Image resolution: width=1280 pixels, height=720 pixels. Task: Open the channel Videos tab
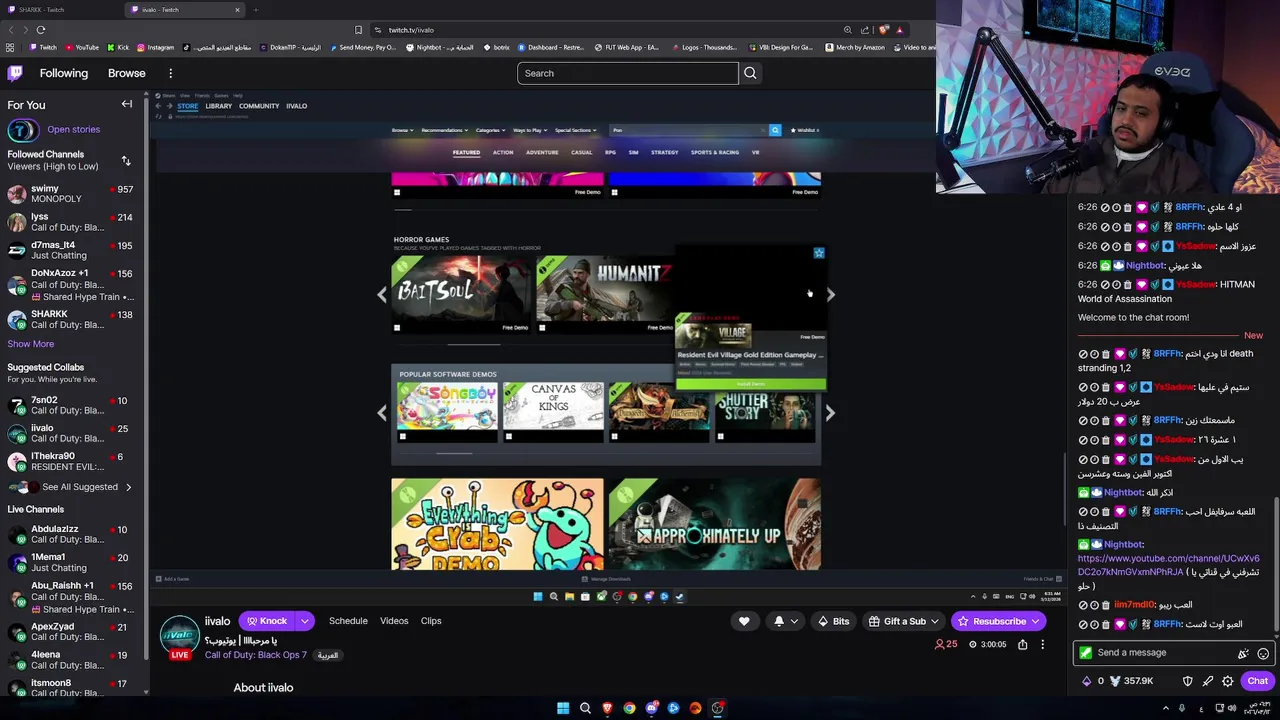click(394, 621)
